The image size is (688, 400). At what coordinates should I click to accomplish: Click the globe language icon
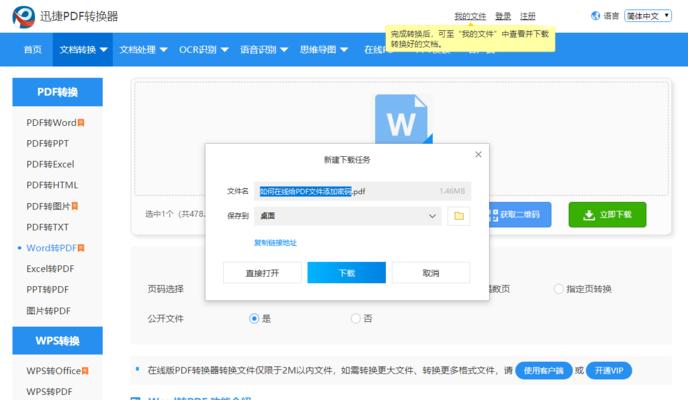click(x=595, y=16)
